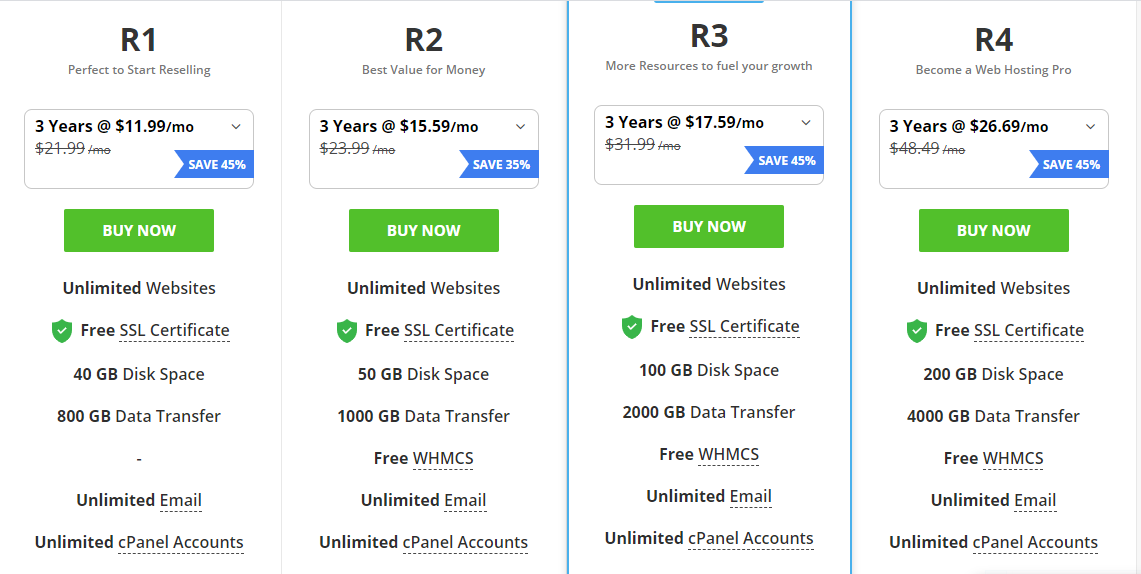The width and height of the screenshot is (1141, 574).
Task: Open the SSL Certificate link under R2
Action: pos(459,330)
